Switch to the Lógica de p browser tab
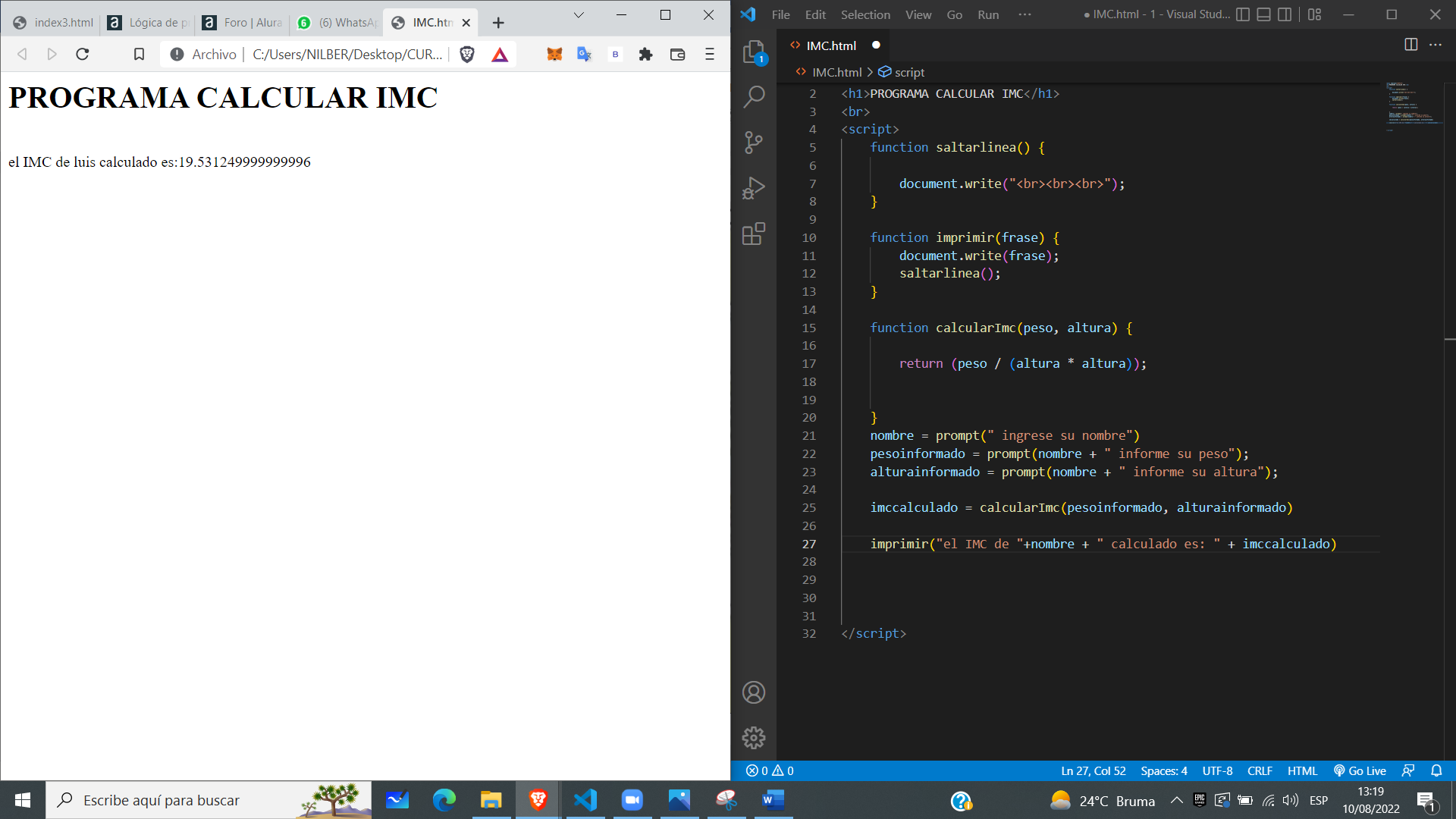 pos(148,23)
